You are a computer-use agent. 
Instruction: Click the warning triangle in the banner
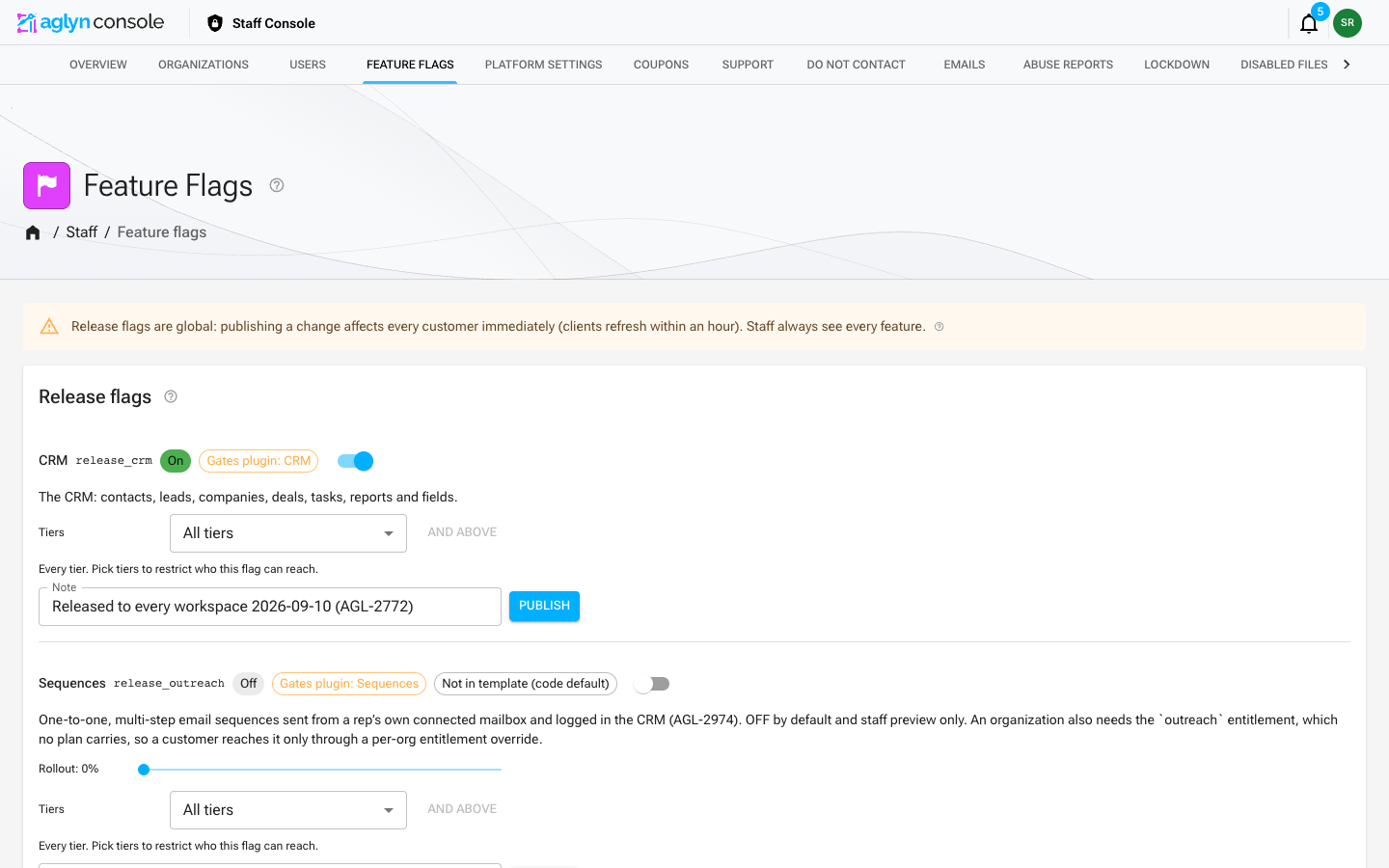[x=49, y=327]
